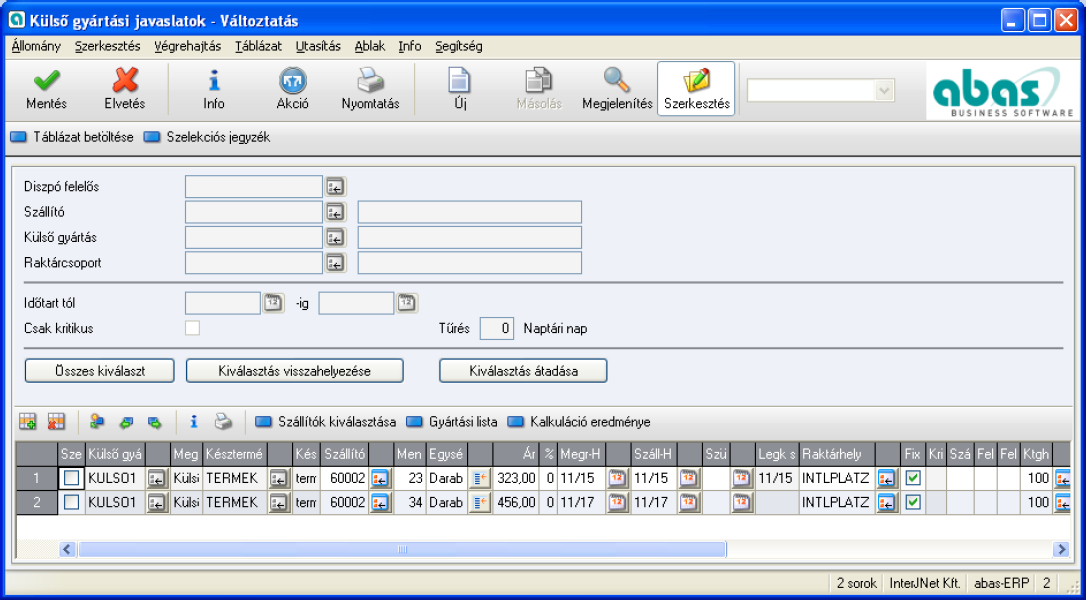This screenshot has width=1086, height=600.
Task: Click the delete table row icon
Action: pyautogui.click(x=56, y=421)
